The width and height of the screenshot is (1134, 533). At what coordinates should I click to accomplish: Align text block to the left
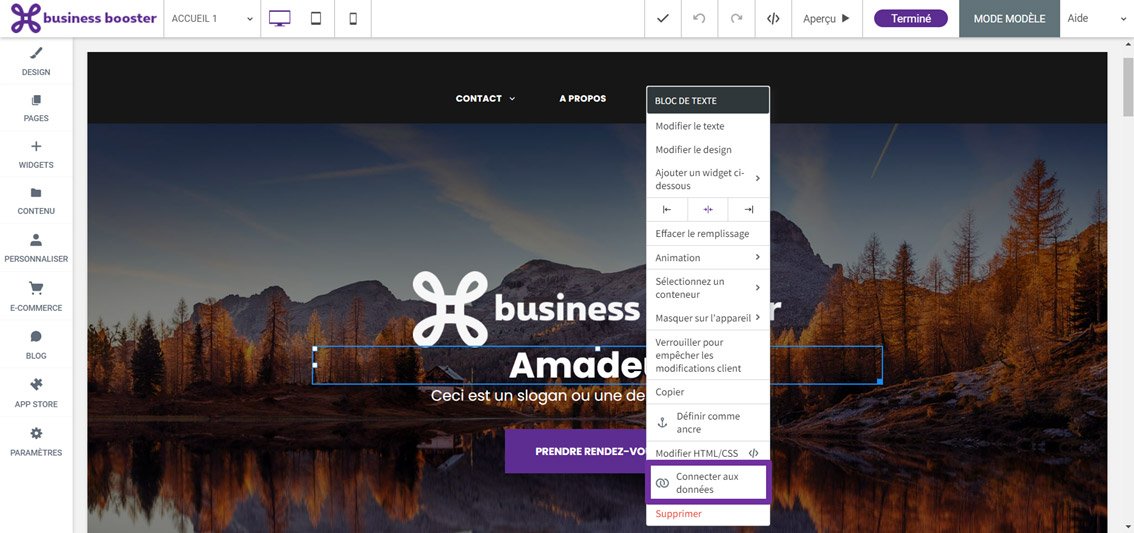tap(667, 209)
